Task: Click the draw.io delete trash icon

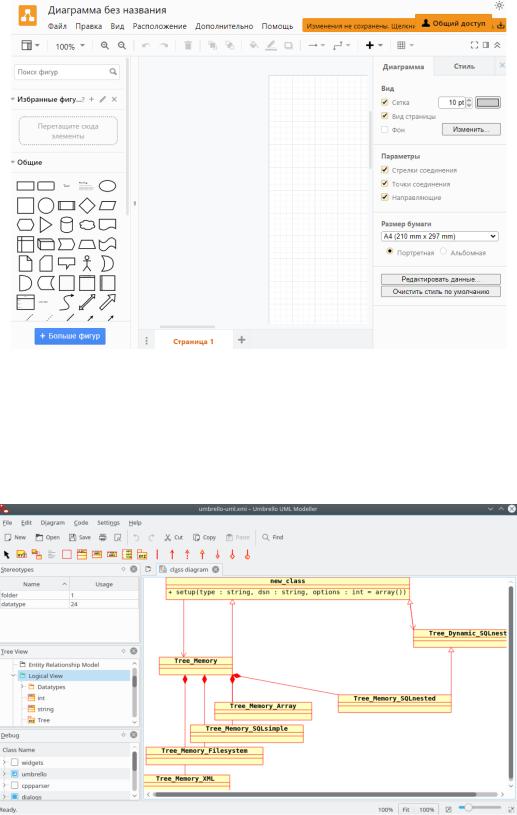Action: (x=188, y=46)
